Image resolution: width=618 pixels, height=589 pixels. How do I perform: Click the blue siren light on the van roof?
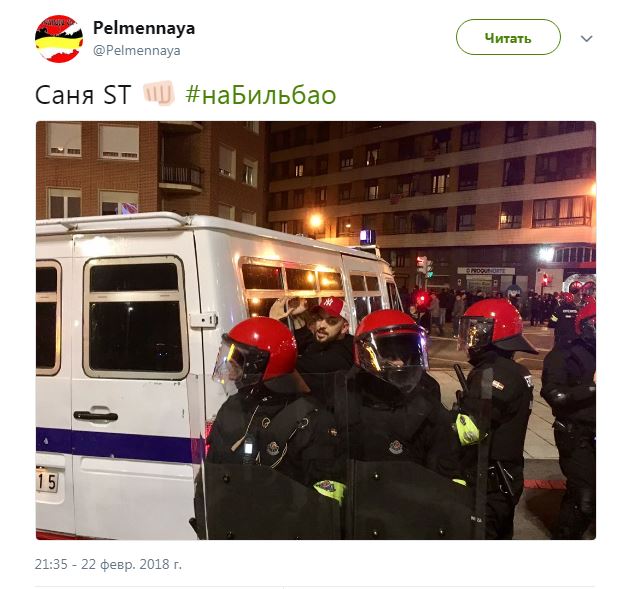367,237
